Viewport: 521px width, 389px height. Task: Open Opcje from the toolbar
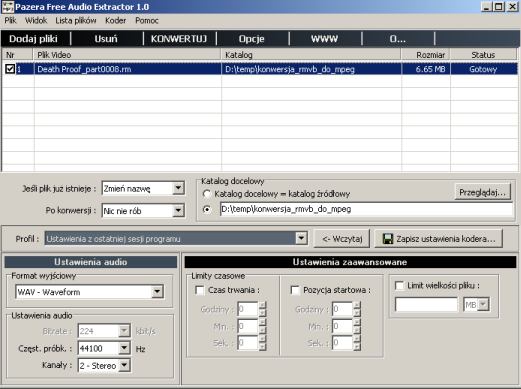252,39
